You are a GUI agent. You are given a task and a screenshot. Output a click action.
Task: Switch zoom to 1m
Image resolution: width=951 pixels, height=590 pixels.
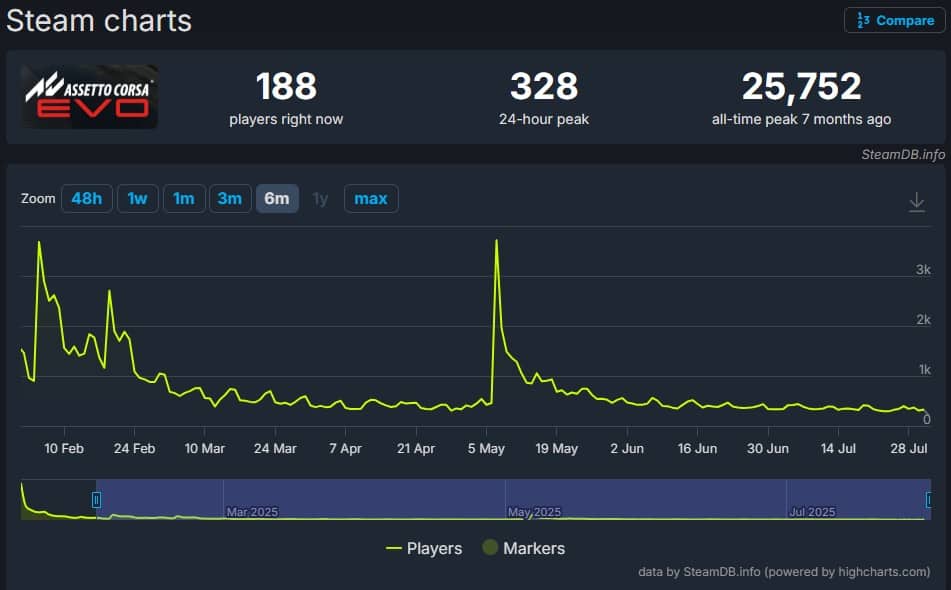click(183, 198)
